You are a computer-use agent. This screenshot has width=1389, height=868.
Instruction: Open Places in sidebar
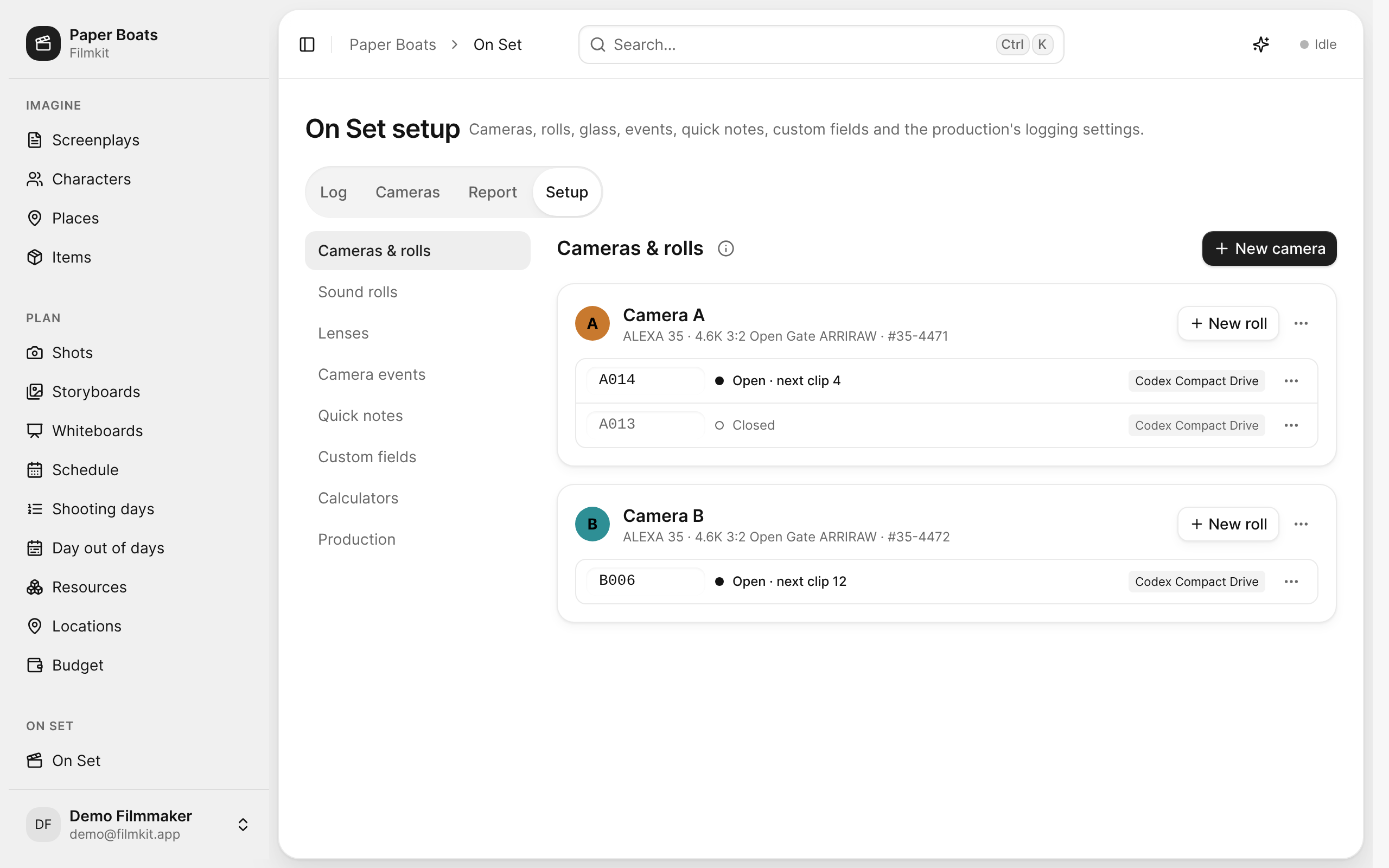(x=139, y=218)
